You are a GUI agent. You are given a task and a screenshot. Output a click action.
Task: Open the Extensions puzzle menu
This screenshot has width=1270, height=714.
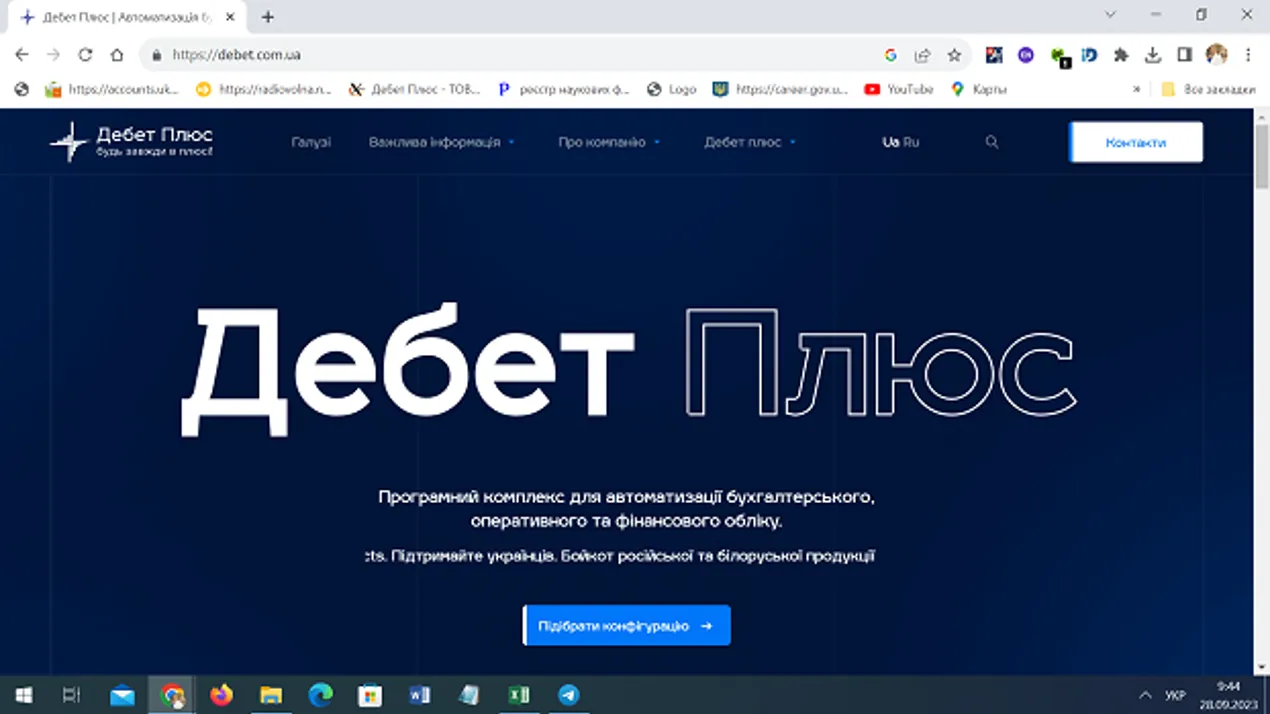(1121, 55)
